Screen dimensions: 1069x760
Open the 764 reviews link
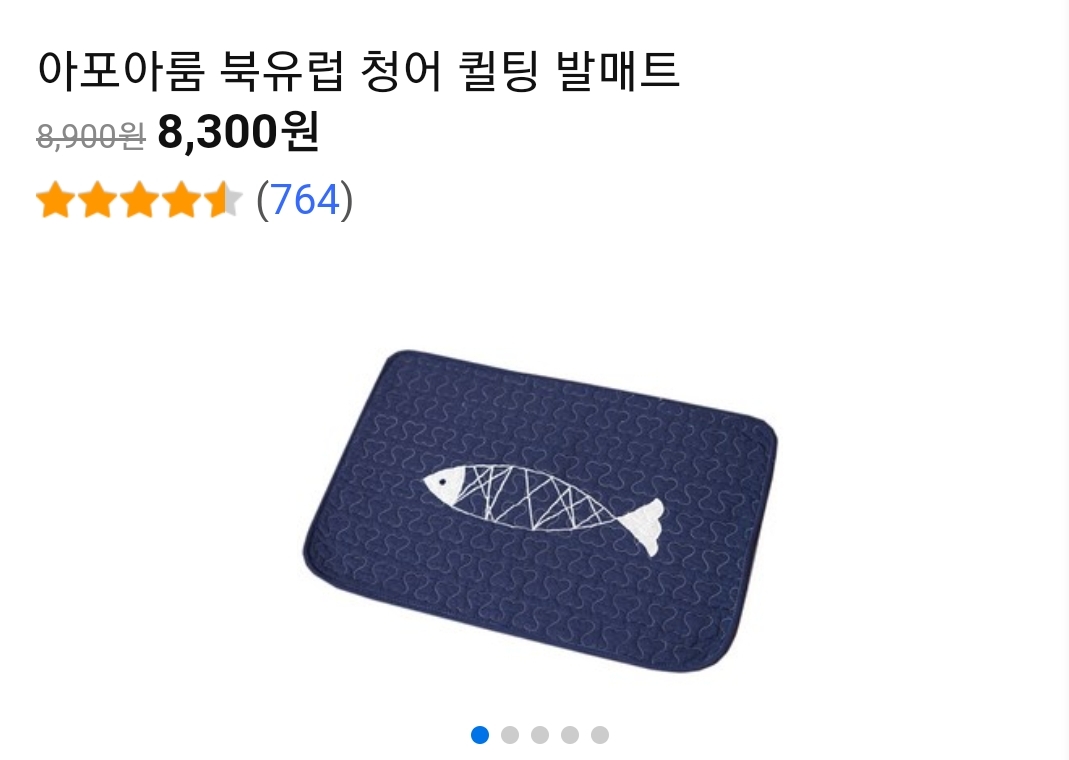[305, 200]
